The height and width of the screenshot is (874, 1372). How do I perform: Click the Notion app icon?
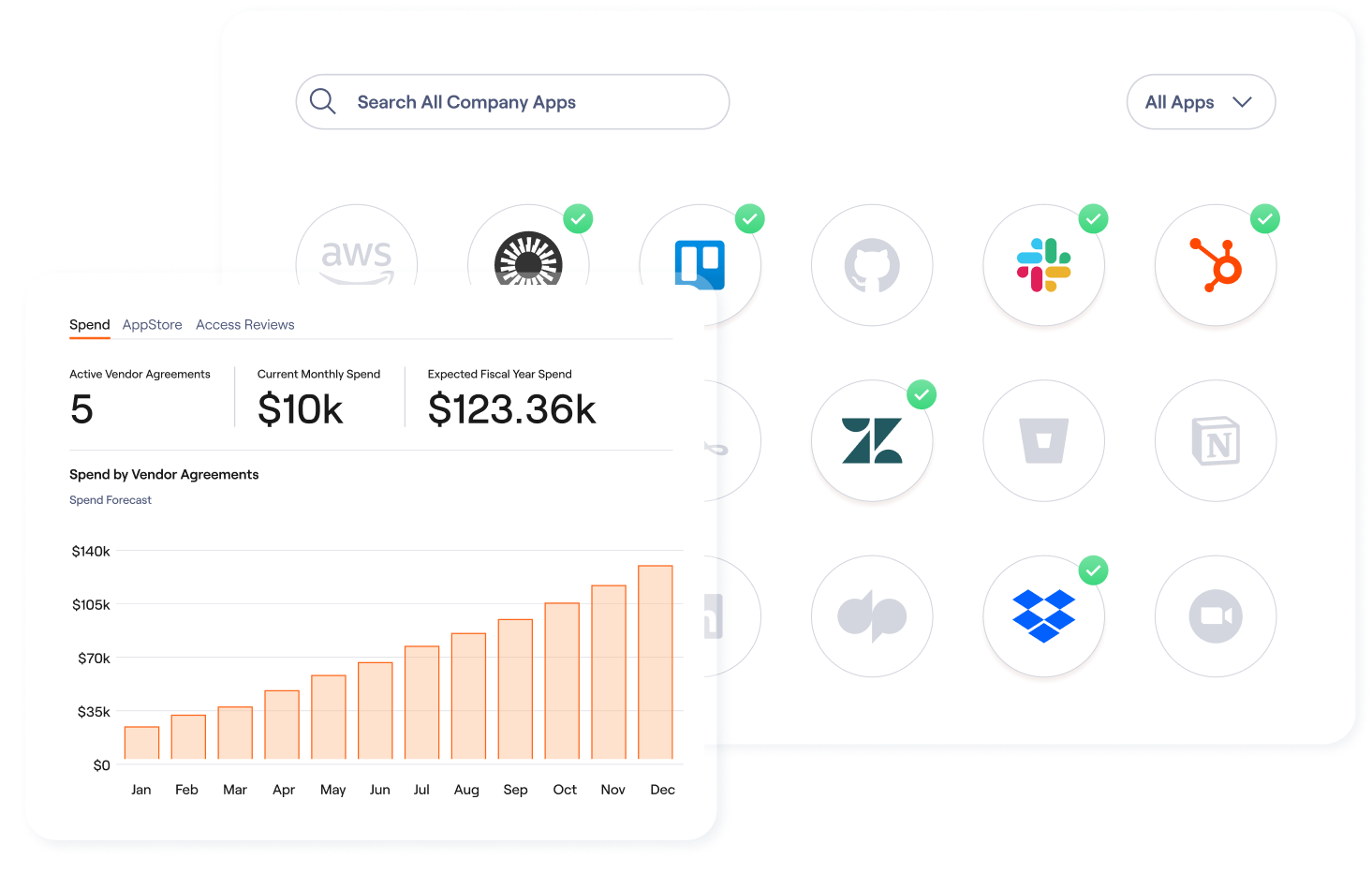[1215, 440]
